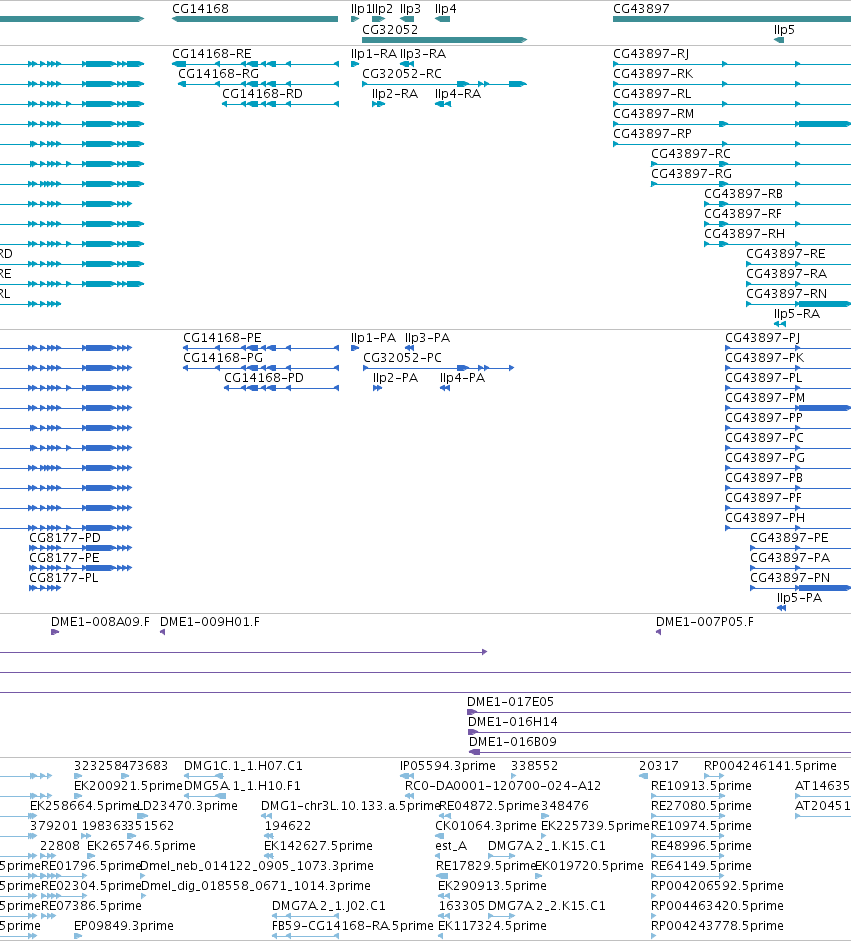
Task: Select EST Dmel_neb_014122_0905_1073.3prime
Action: pyautogui.click(x=256, y=865)
